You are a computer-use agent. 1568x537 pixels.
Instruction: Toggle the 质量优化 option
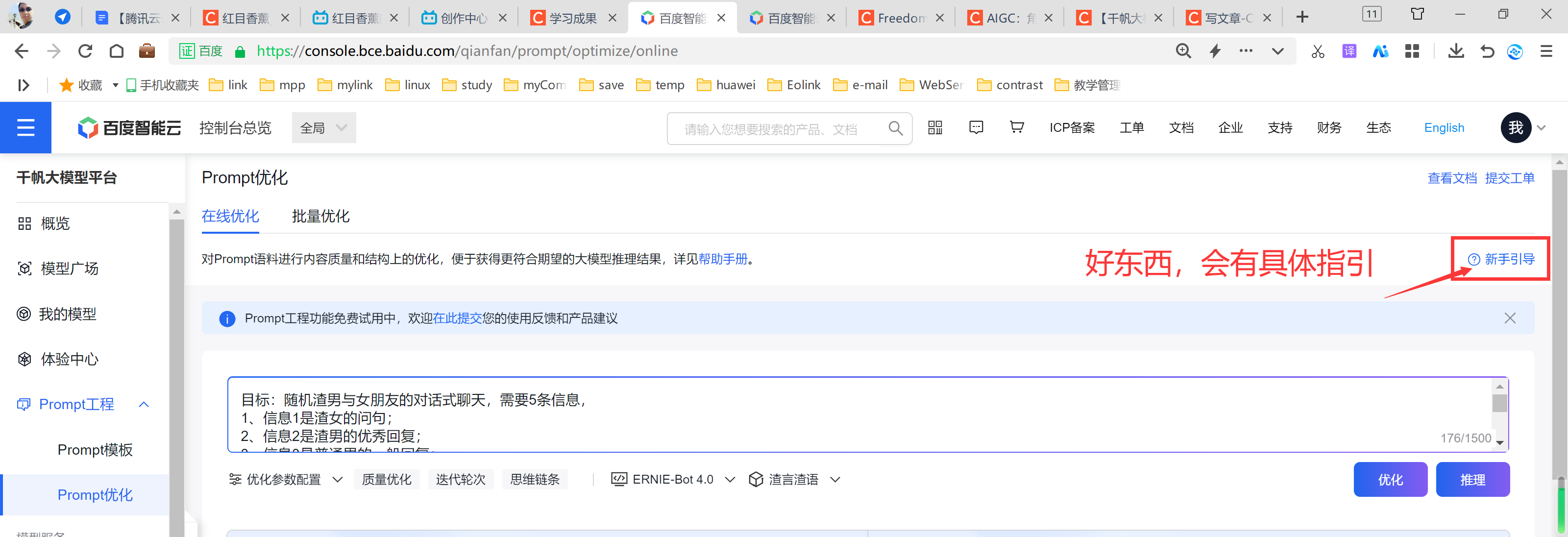(x=387, y=480)
